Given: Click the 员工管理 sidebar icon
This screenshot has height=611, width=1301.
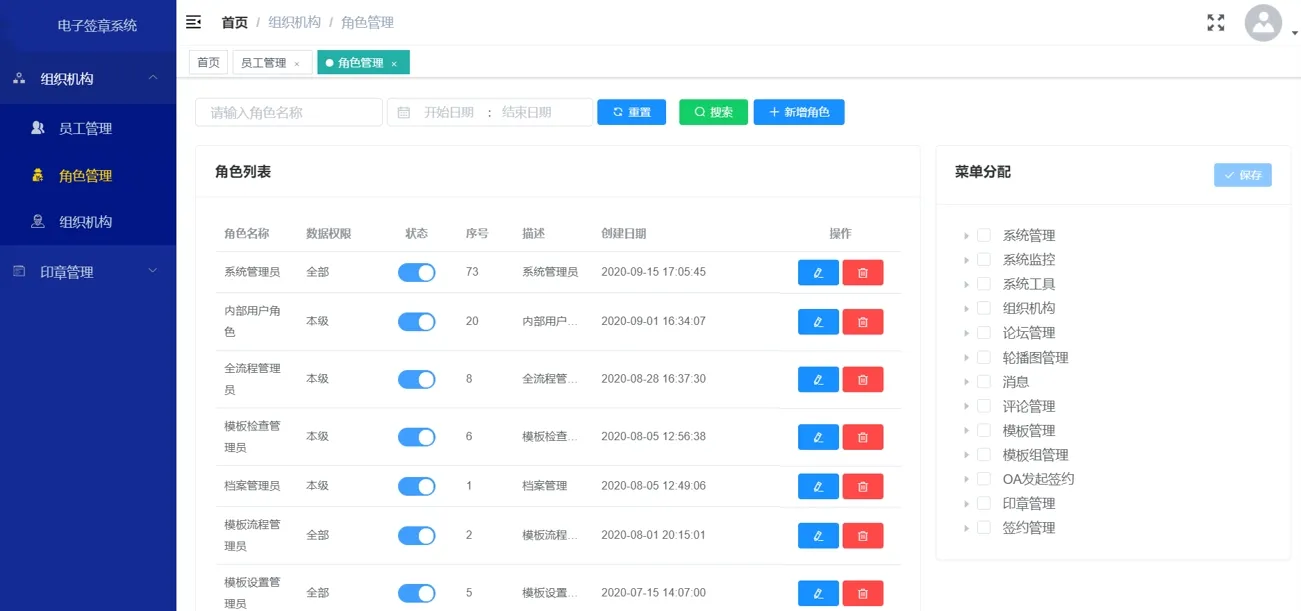Looking at the screenshot, I should pos(38,128).
